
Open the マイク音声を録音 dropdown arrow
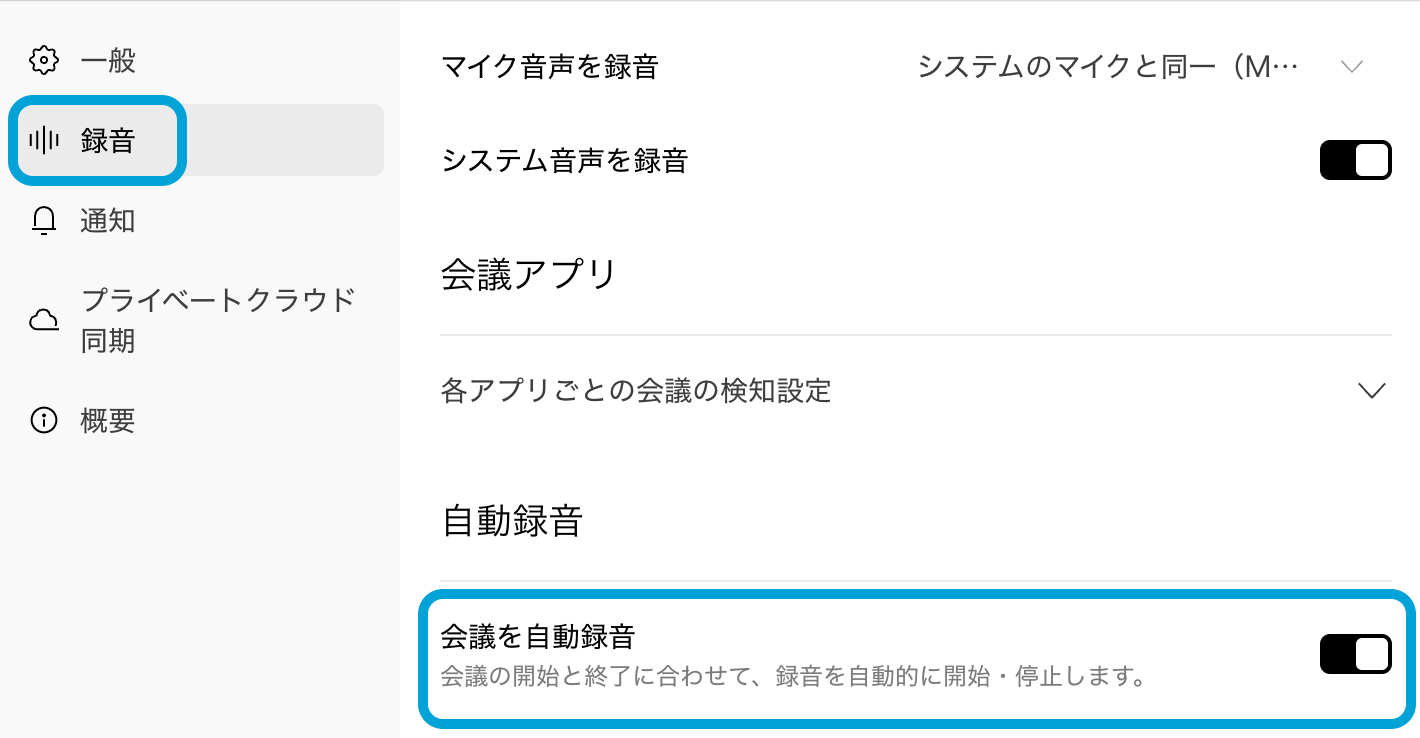point(1351,67)
